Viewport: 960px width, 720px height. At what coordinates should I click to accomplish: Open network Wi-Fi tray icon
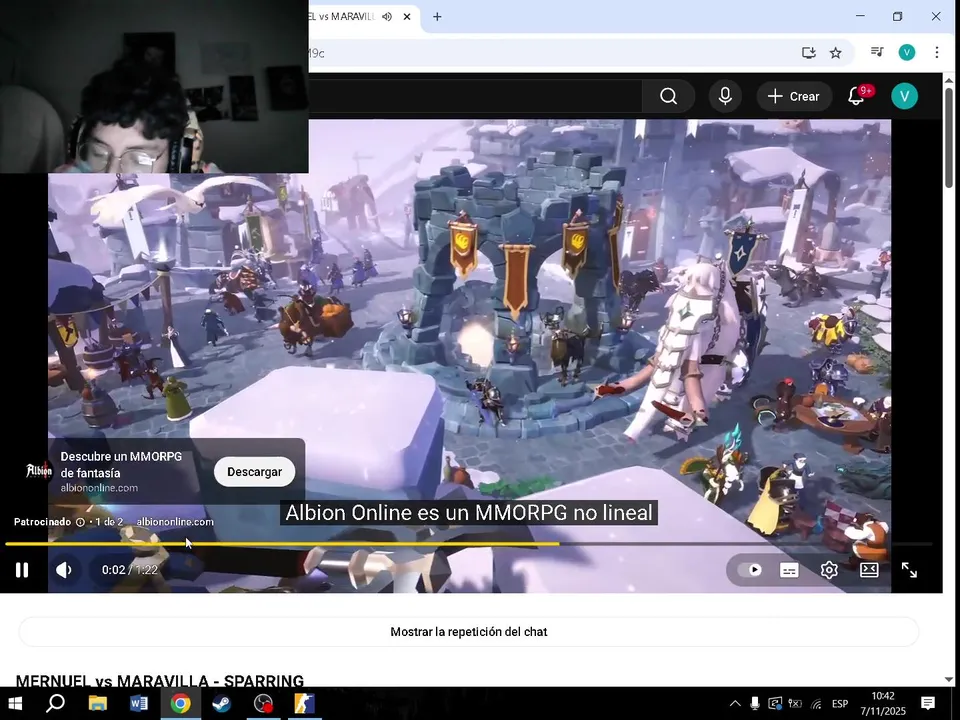point(816,703)
